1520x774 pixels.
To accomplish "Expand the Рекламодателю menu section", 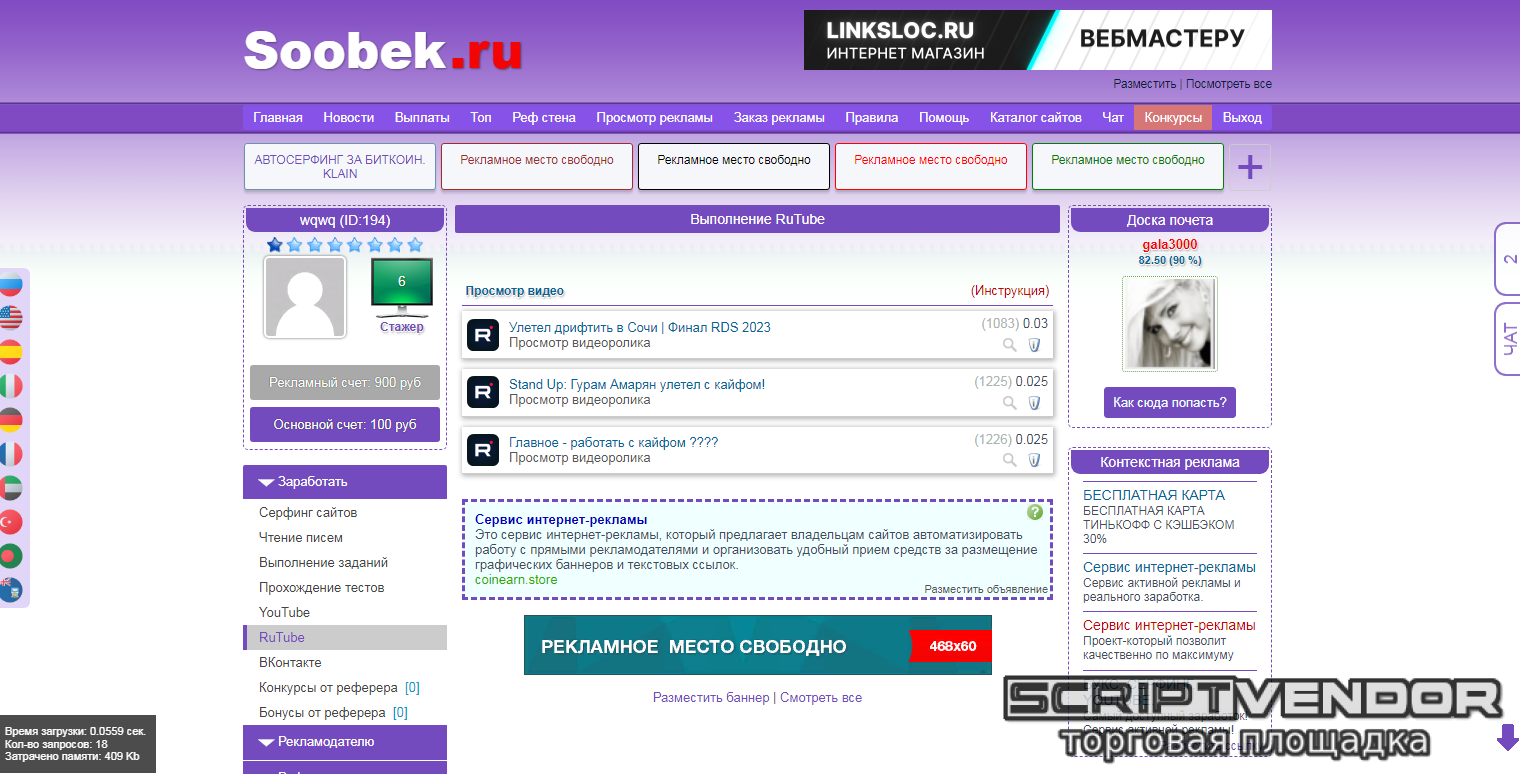I will pos(345,742).
